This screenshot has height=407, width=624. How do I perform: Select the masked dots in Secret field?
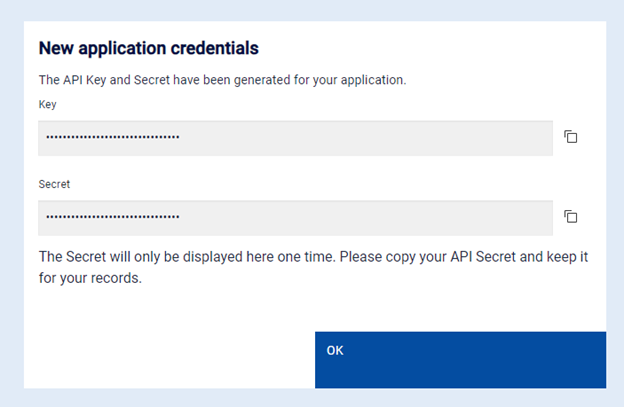113,217
